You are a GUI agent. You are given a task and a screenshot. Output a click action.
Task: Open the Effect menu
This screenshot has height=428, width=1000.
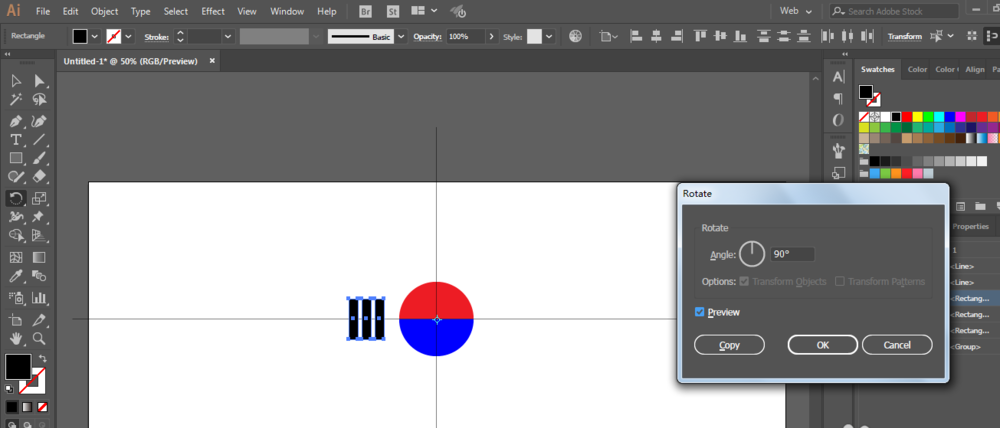[213, 11]
